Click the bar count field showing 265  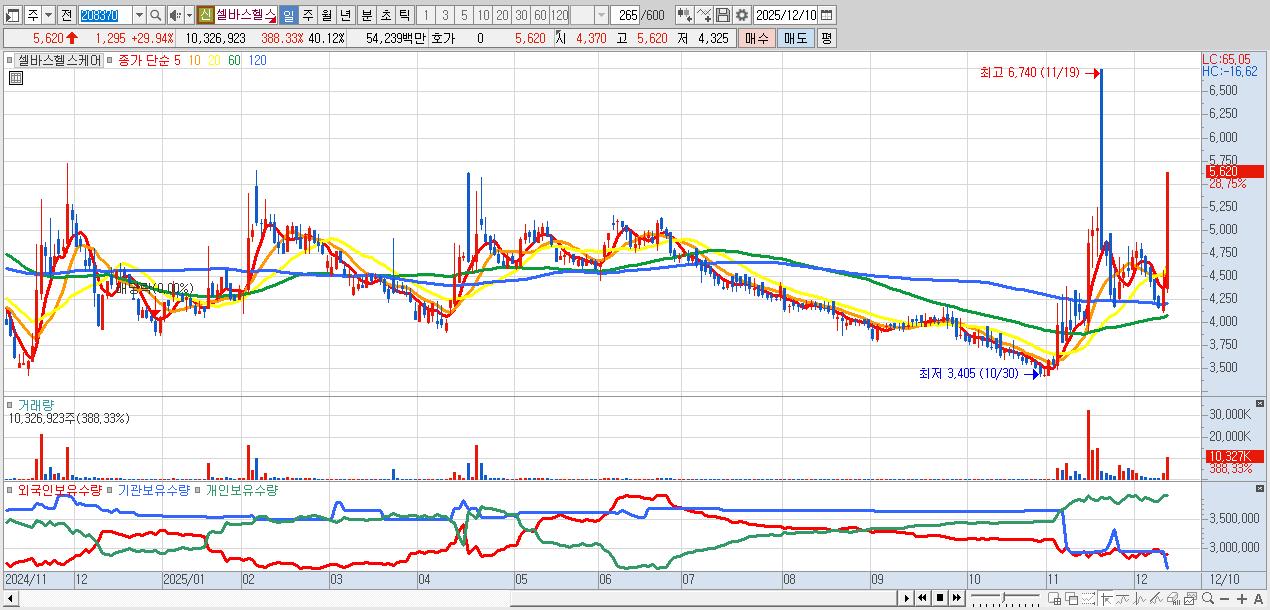625,16
